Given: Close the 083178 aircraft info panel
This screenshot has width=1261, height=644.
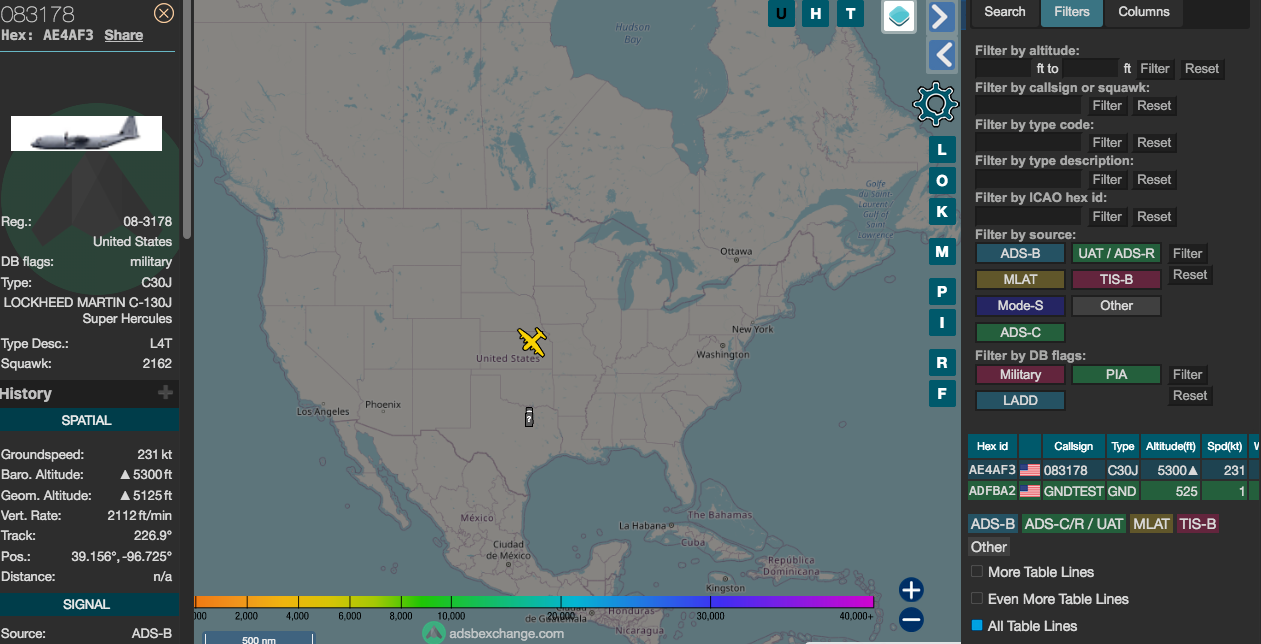Looking at the screenshot, I should coord(164,13).
